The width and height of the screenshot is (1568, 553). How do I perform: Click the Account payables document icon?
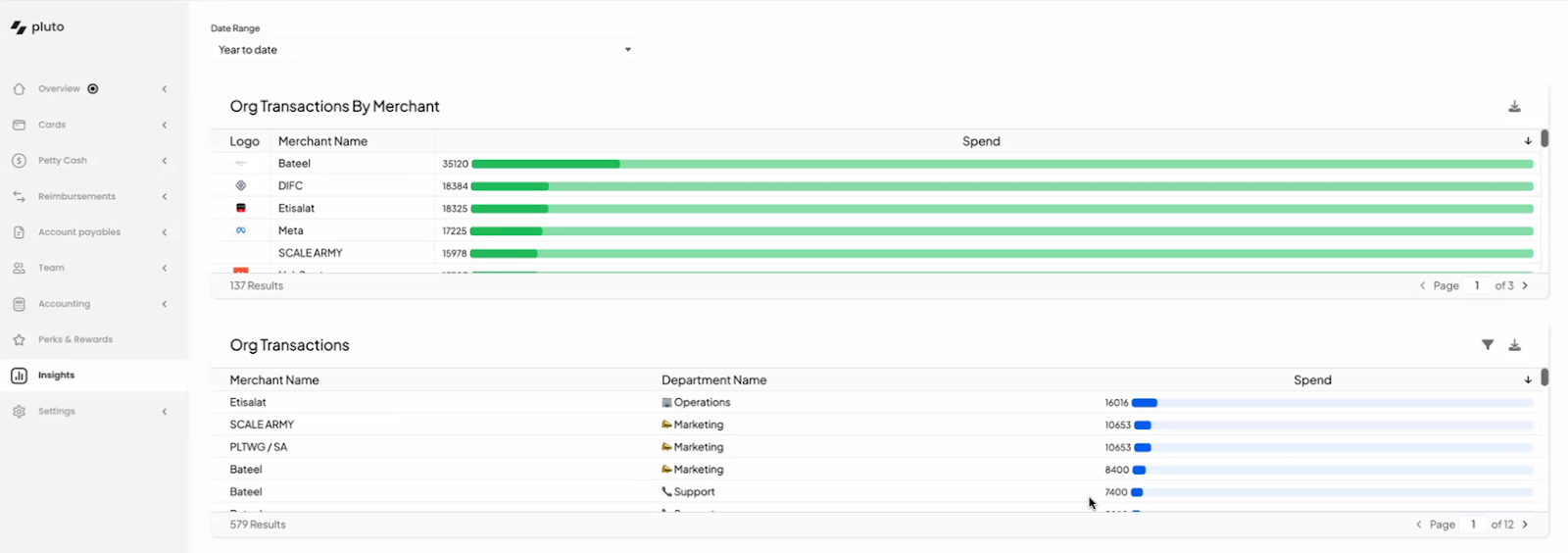click(19, 232)
